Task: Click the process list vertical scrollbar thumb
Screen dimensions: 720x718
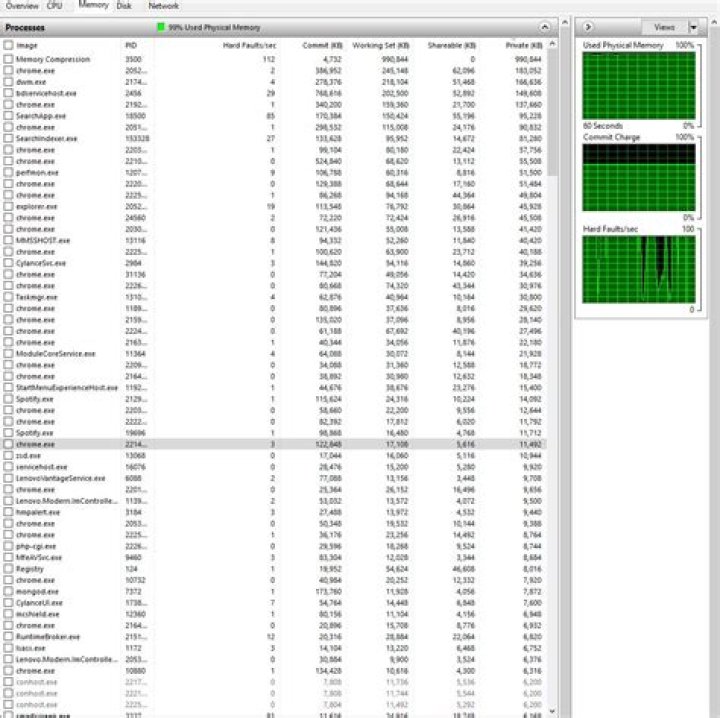Action: pos(552,112)
